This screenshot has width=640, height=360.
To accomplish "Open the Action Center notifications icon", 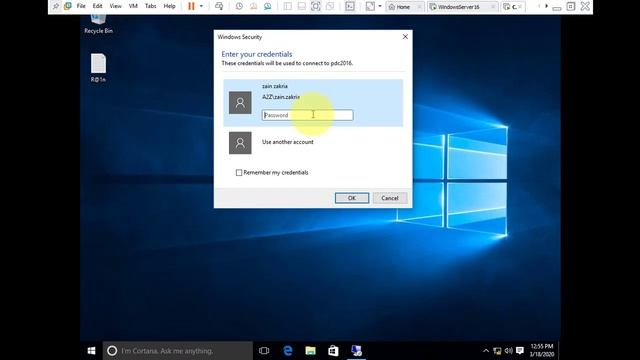I will [x=520, y=351].
